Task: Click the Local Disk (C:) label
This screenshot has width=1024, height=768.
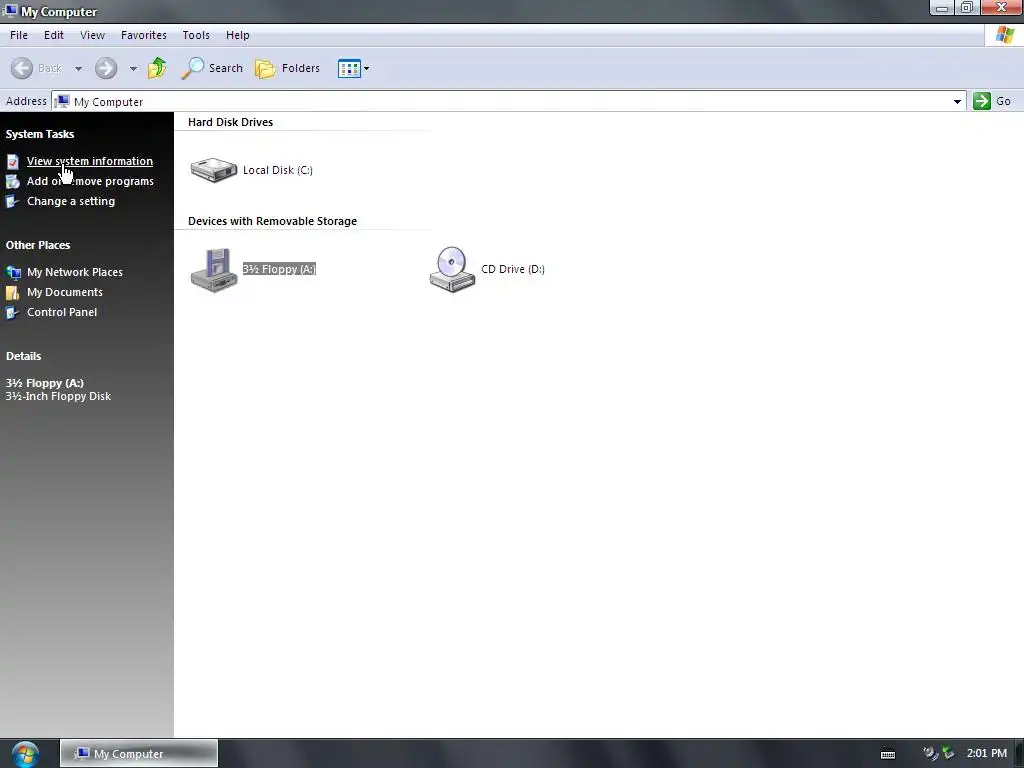Action: (x=278, y=170)
